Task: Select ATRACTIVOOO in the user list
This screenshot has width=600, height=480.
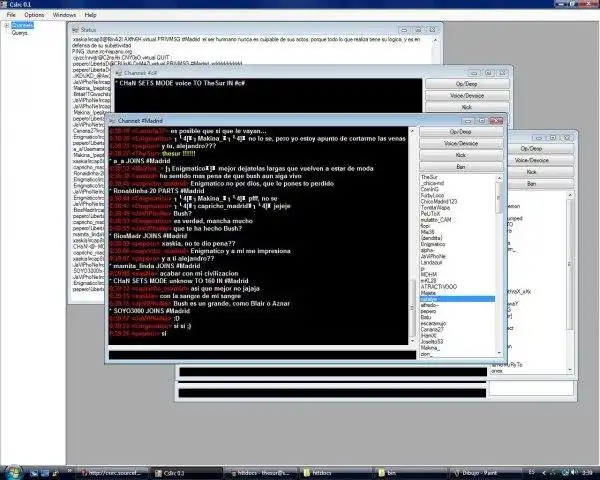Action: click(439, 287)
